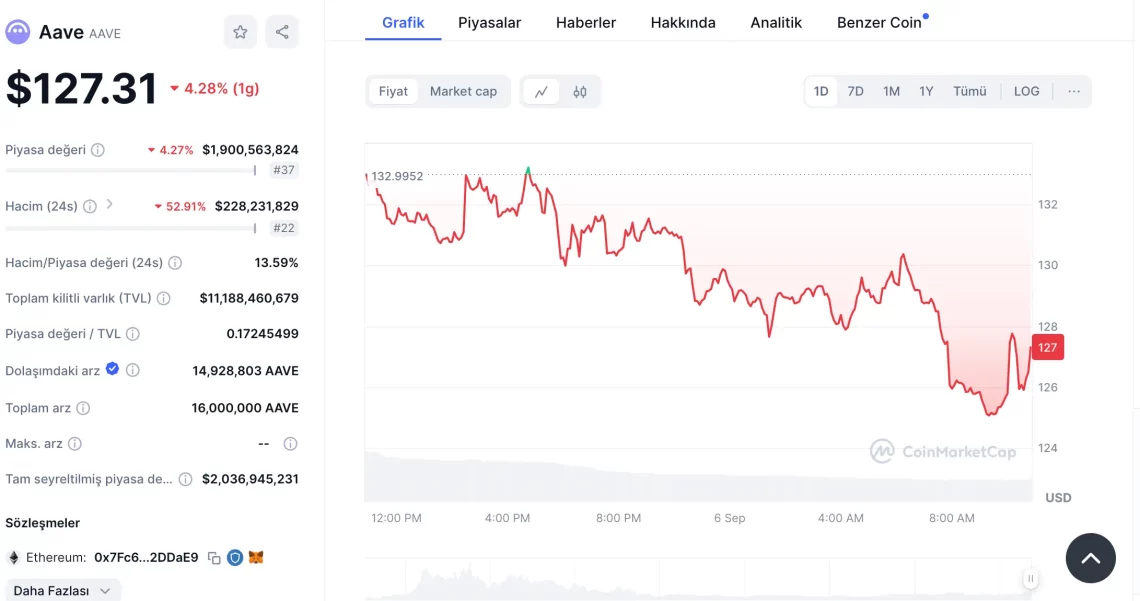The width and height of the screenshot is (1140, 601).
Task: Open the three-dot chart options menu
Action: pos(1073,91)
